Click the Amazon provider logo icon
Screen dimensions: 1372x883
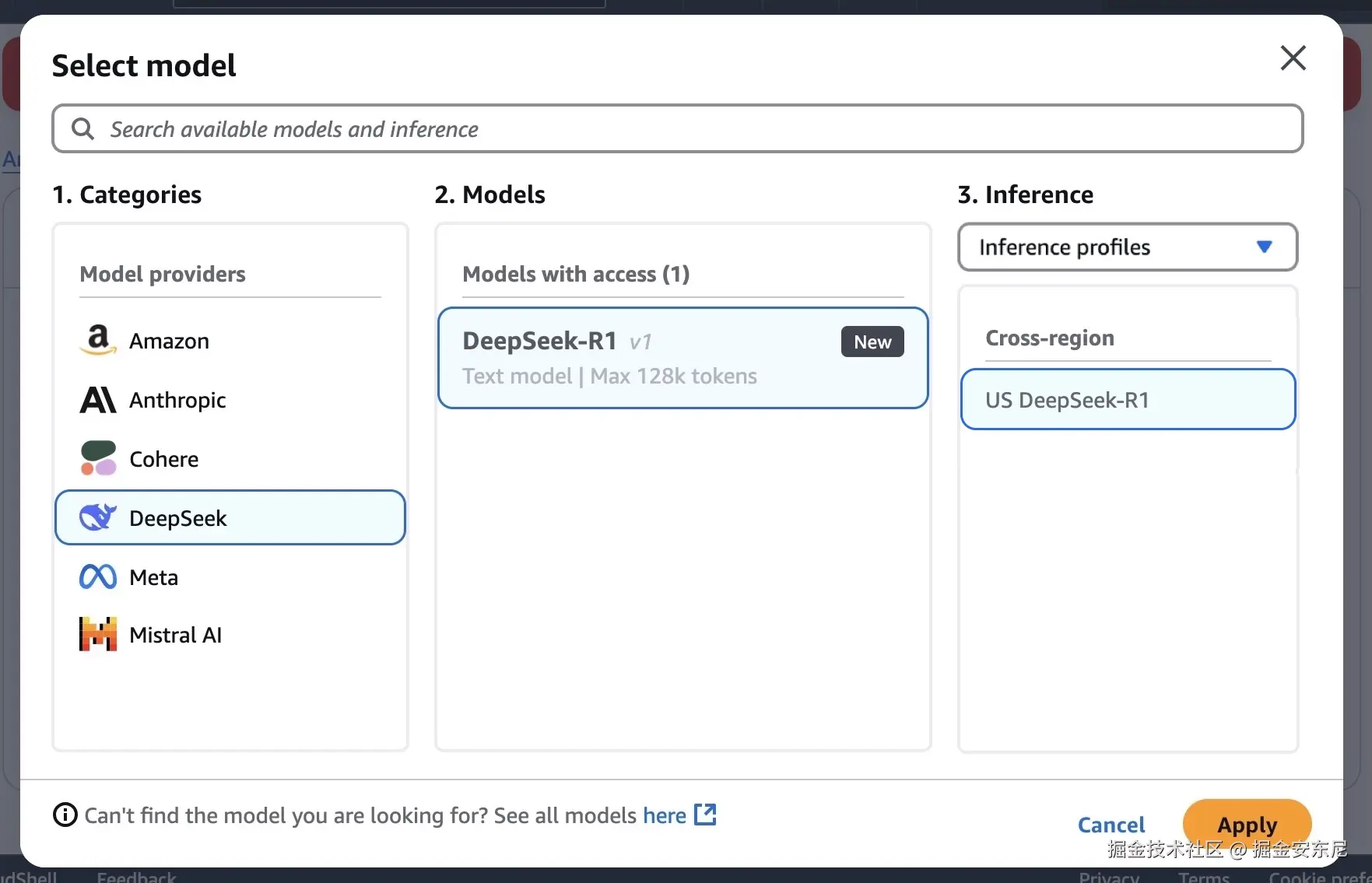point(98,340)
